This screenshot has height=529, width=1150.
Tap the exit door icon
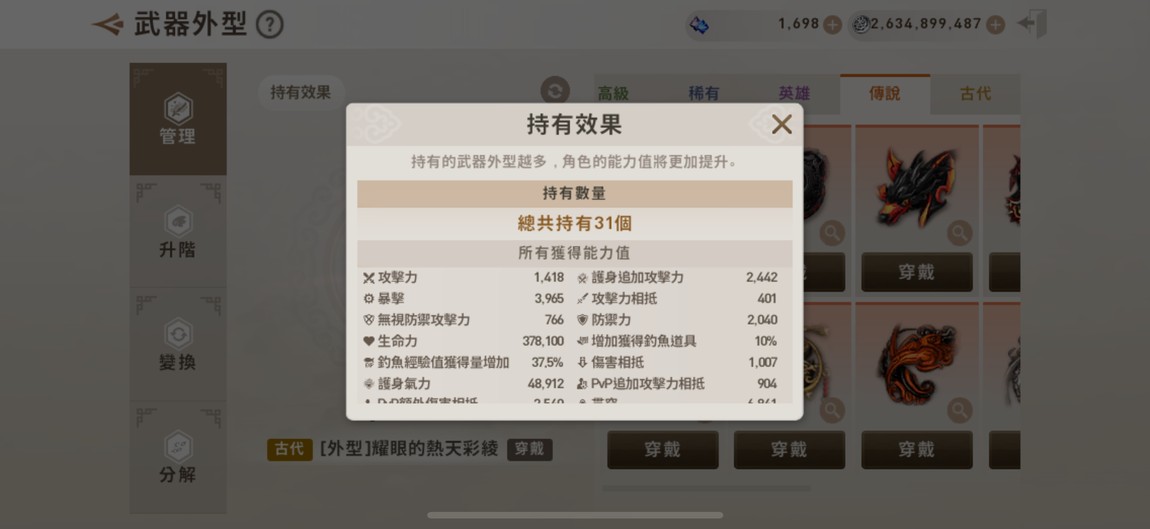coord(1033,23)
